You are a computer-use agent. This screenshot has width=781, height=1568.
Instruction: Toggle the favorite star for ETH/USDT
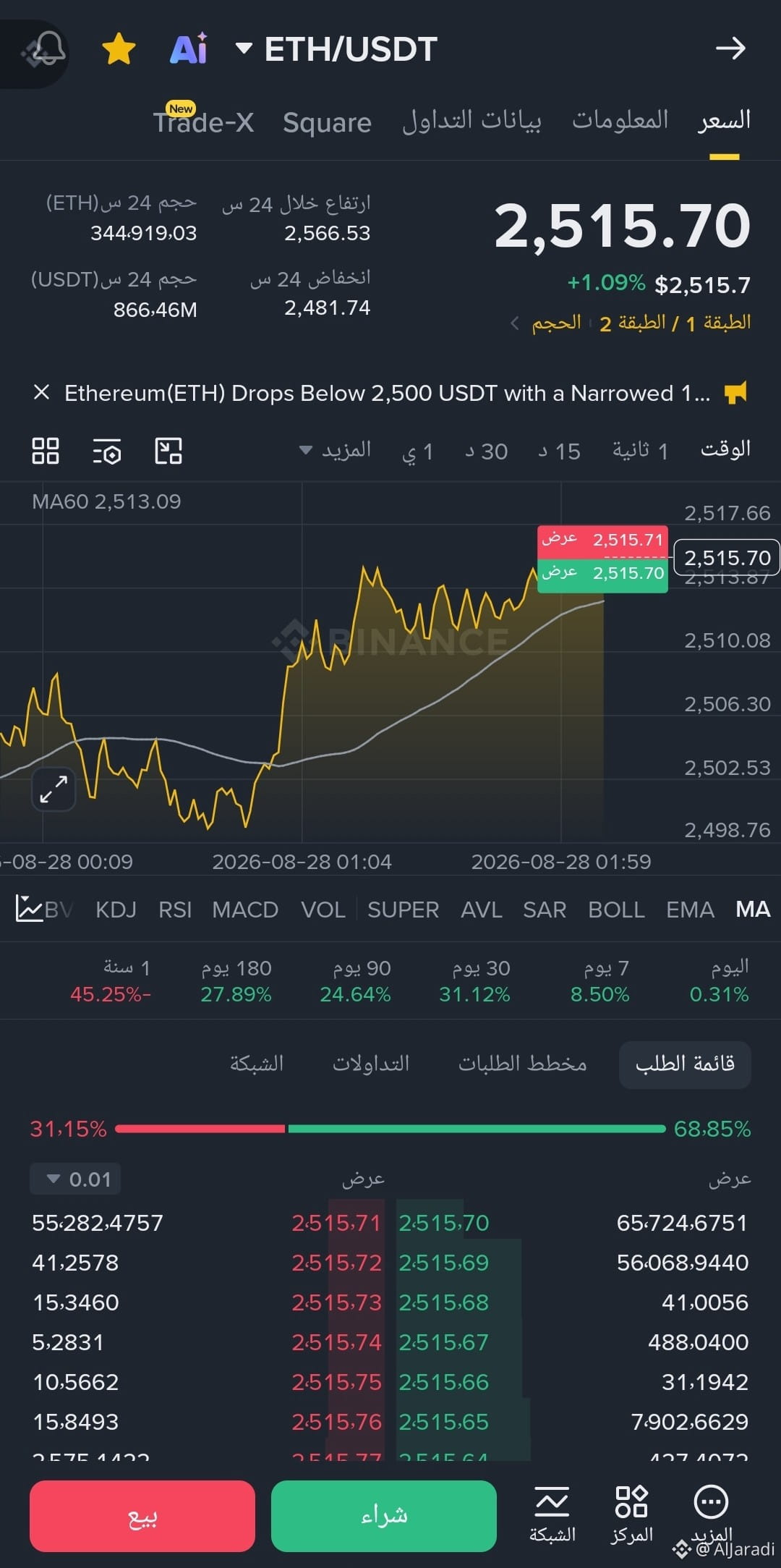point(119,49)
